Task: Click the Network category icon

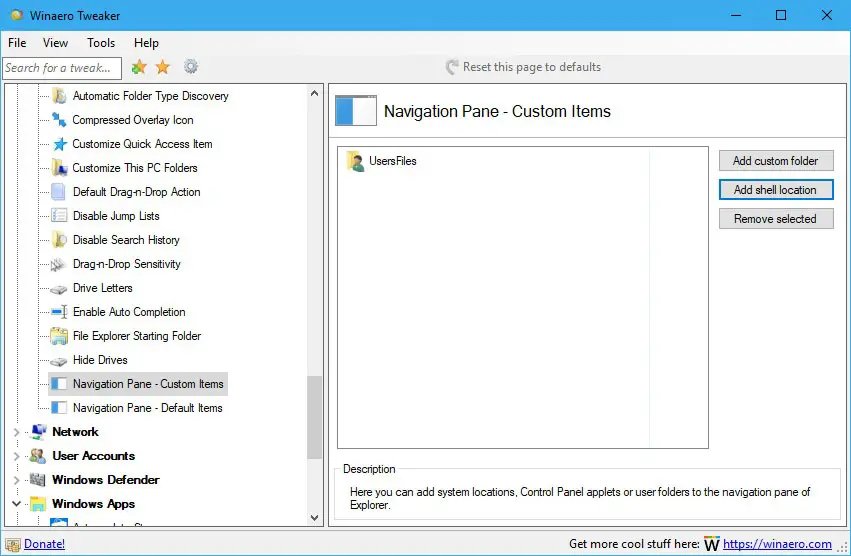Action: [38, 432]
